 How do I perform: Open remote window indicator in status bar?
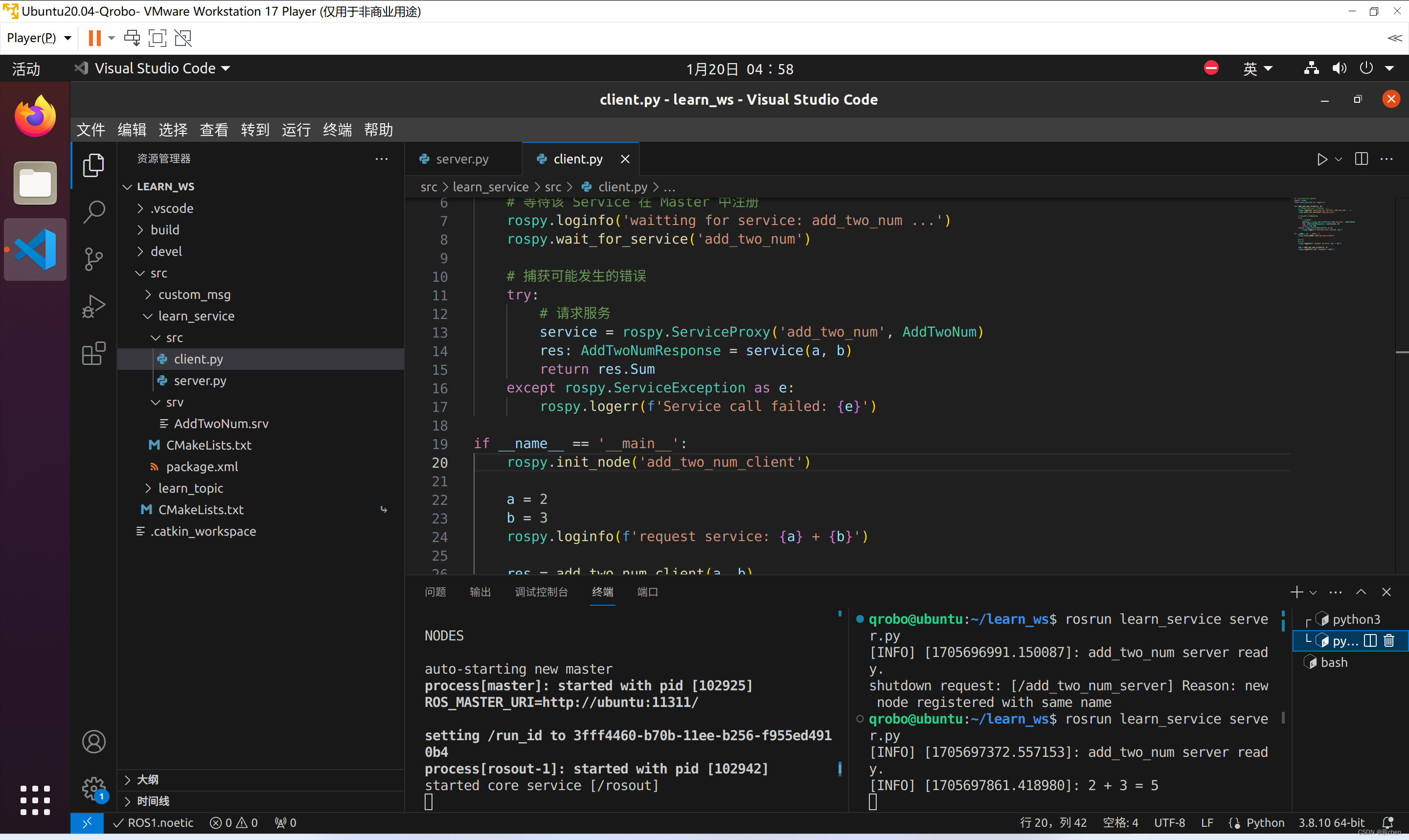coord(87,822)
